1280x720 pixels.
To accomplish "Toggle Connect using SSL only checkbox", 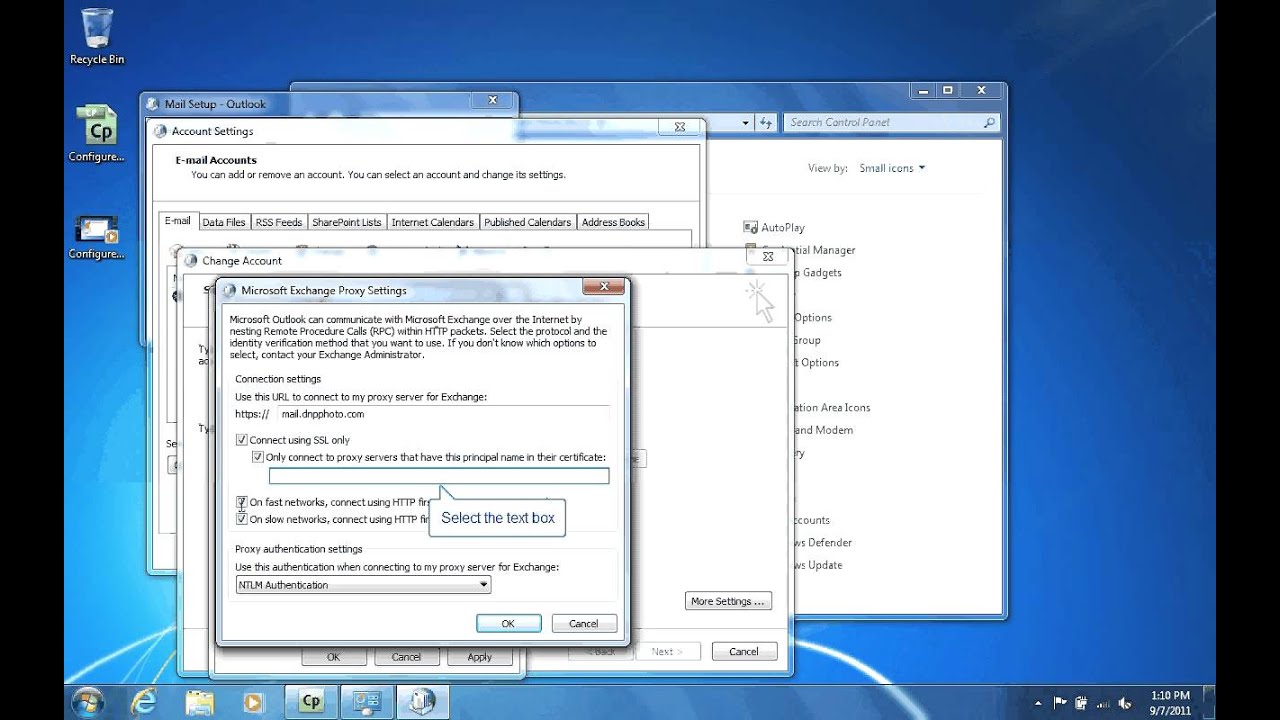I will point(241,440).
